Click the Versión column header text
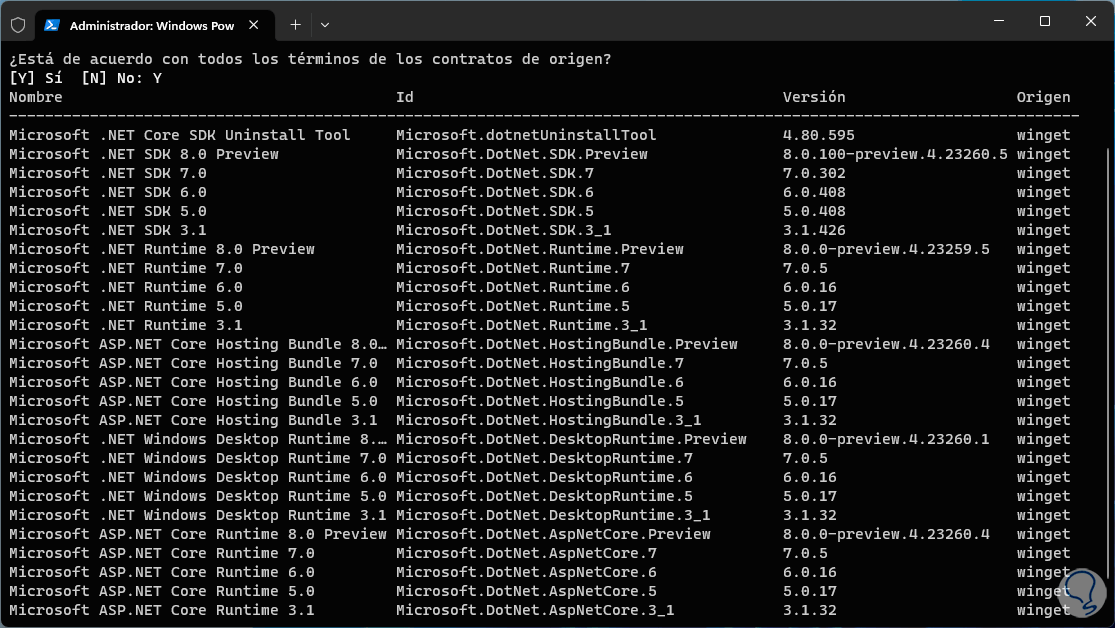Viewport: 1115px width, 628px height. (x=814, y=97)
